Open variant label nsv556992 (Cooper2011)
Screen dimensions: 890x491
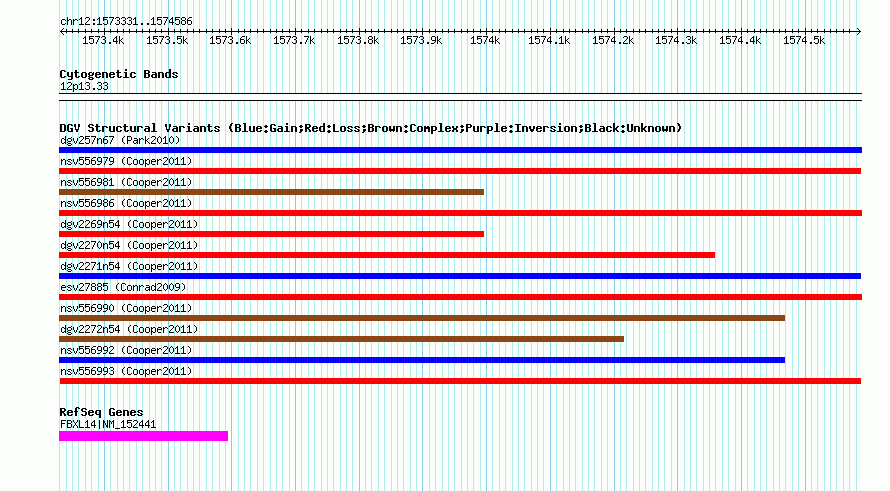(126, 350)
